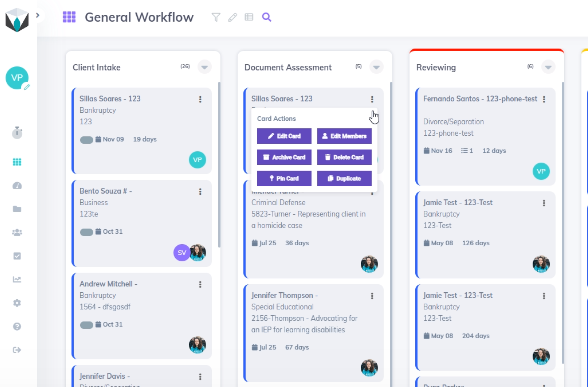This screenshot has height=387, width=588.
Task: Open the tasks checkbox icon in sidebar
Action: click(17, 256)
